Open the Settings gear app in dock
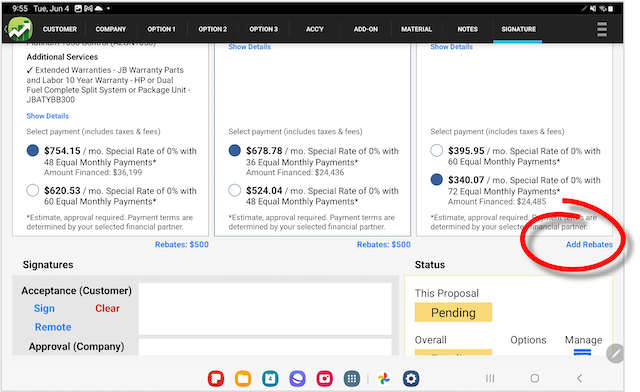640x392 pixels. tap(411, 379)
